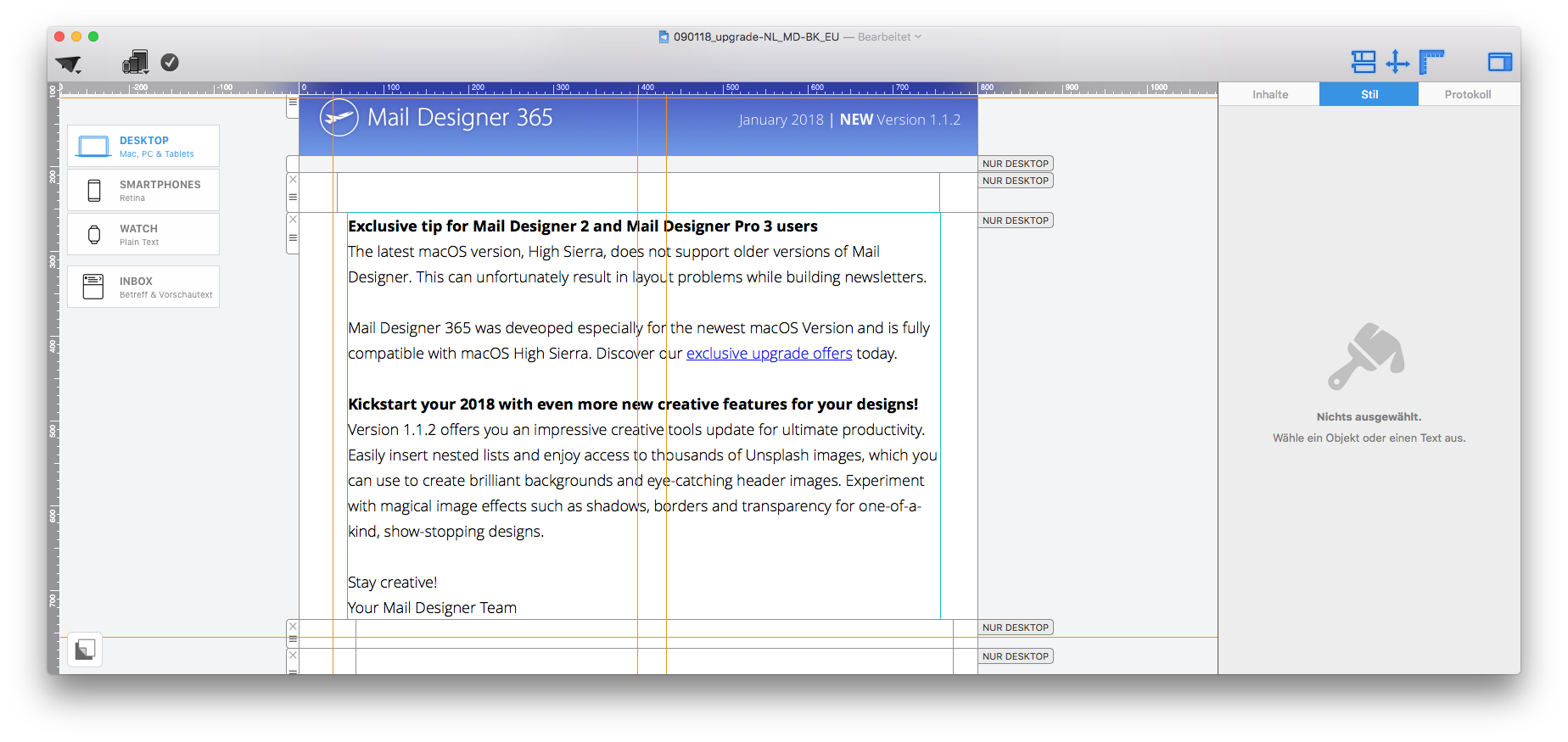This screenshot has height=742, width=1568.
Task: Click NUR DESKTOP badge beside the Exclusive tip heading
Action: click(1016, 220)
